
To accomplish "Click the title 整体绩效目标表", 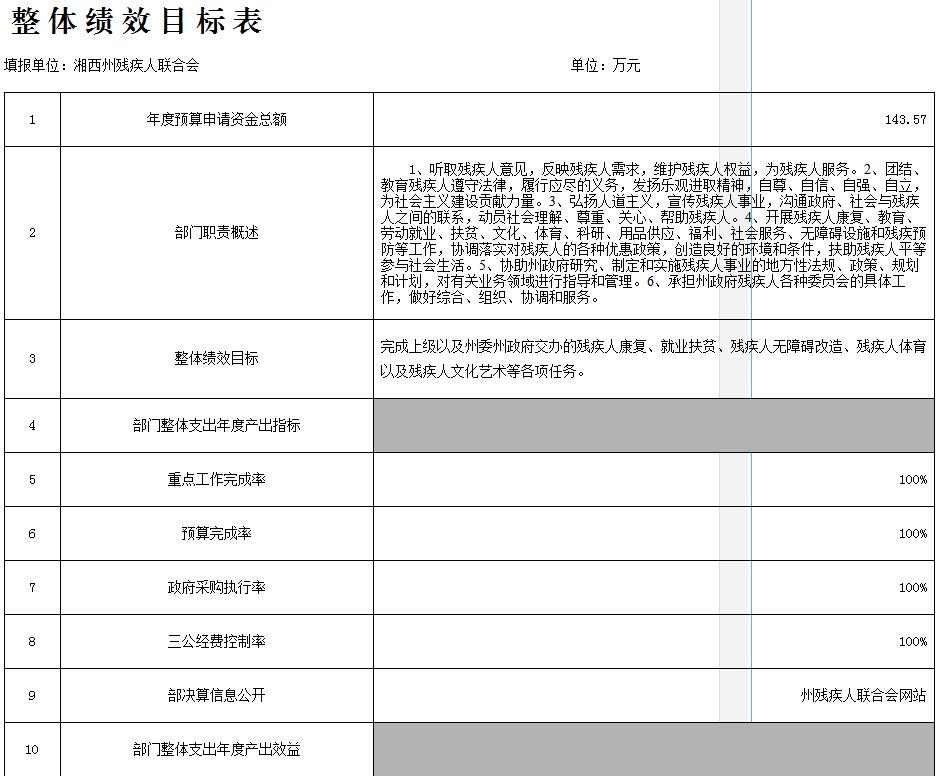I will [137, 22].
